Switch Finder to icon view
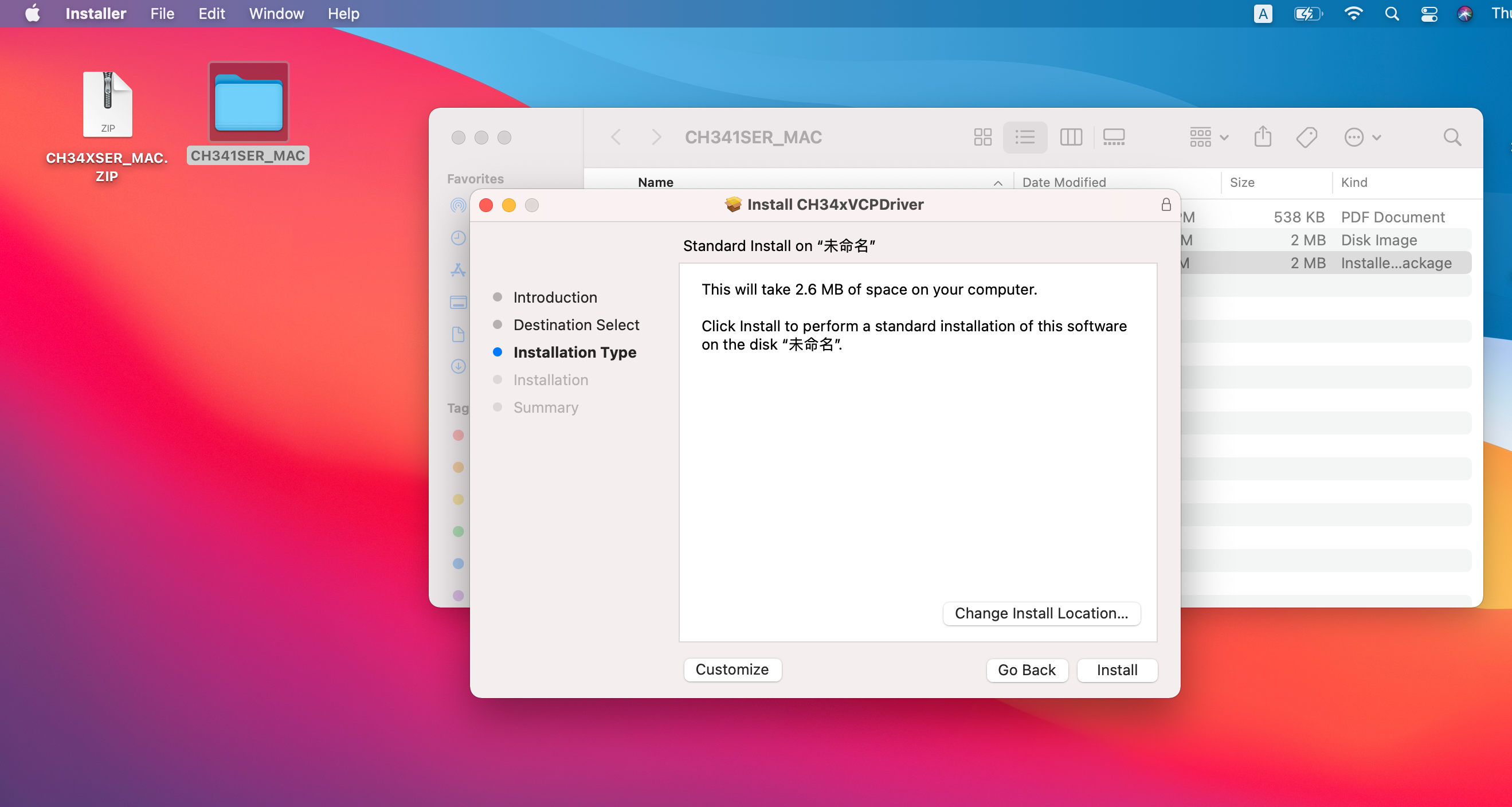The image size is (1512, 807). pyautogui.click(x=982, y=137)
